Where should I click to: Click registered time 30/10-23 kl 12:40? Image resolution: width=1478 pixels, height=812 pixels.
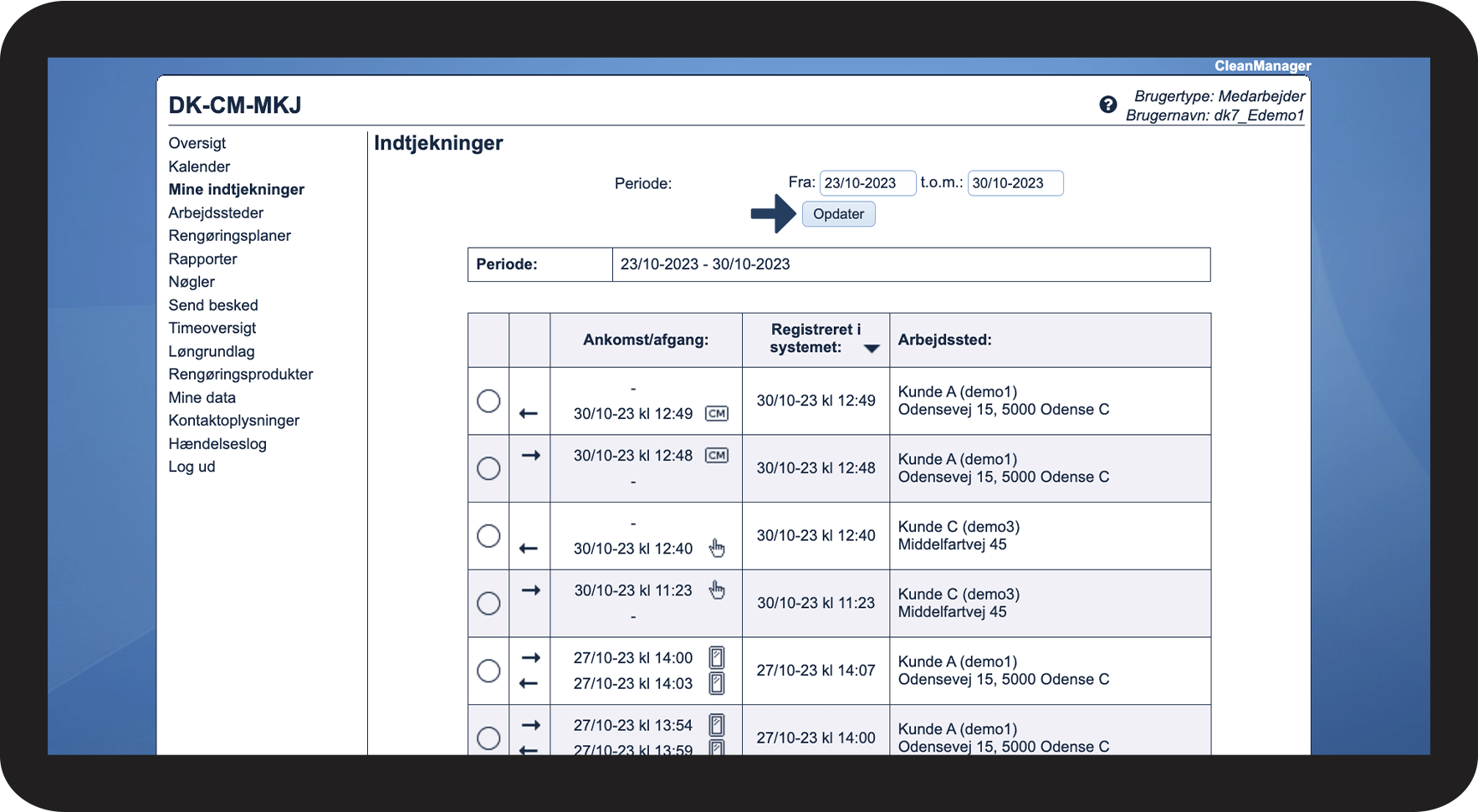816,535
